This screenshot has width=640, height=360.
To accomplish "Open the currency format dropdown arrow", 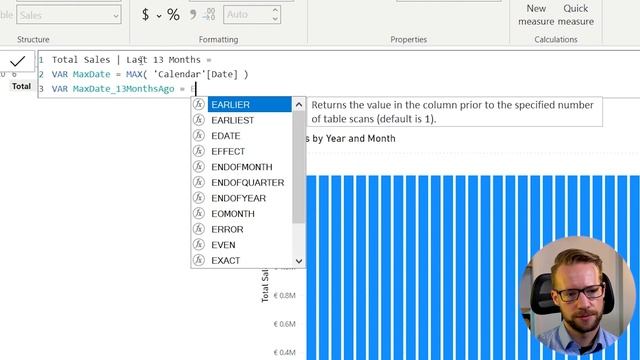I will pos(159,16).
